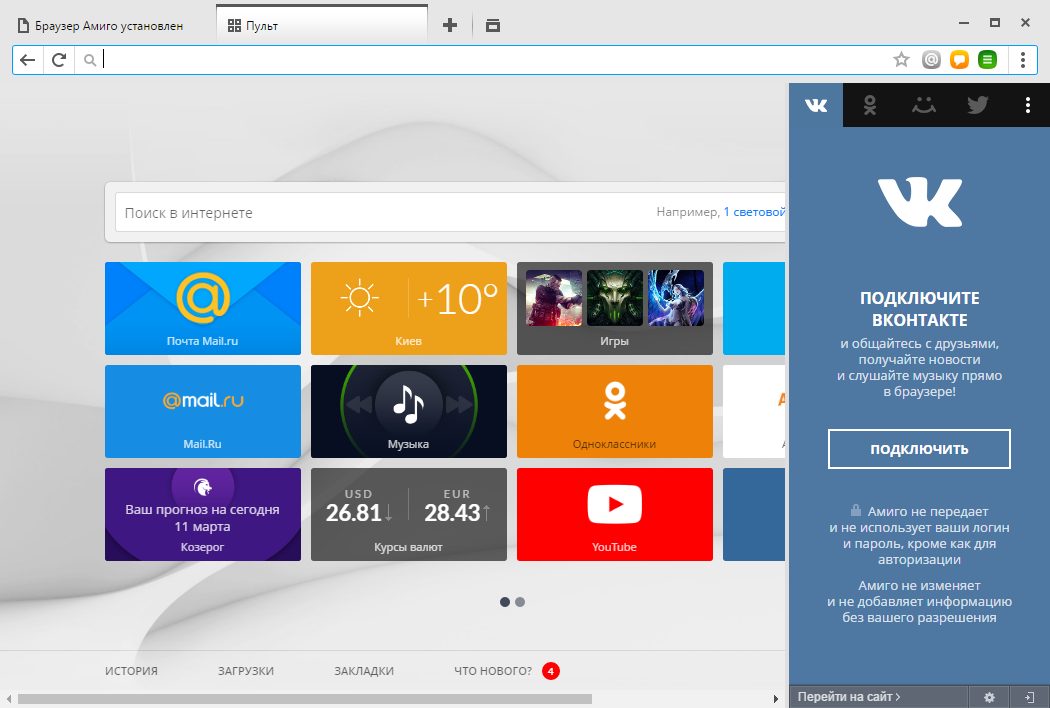The width and height of the screenshot is (1050, 708).
Task: Switch to 'Браузер Амиго установлен' tab
Action: (100, 26)
